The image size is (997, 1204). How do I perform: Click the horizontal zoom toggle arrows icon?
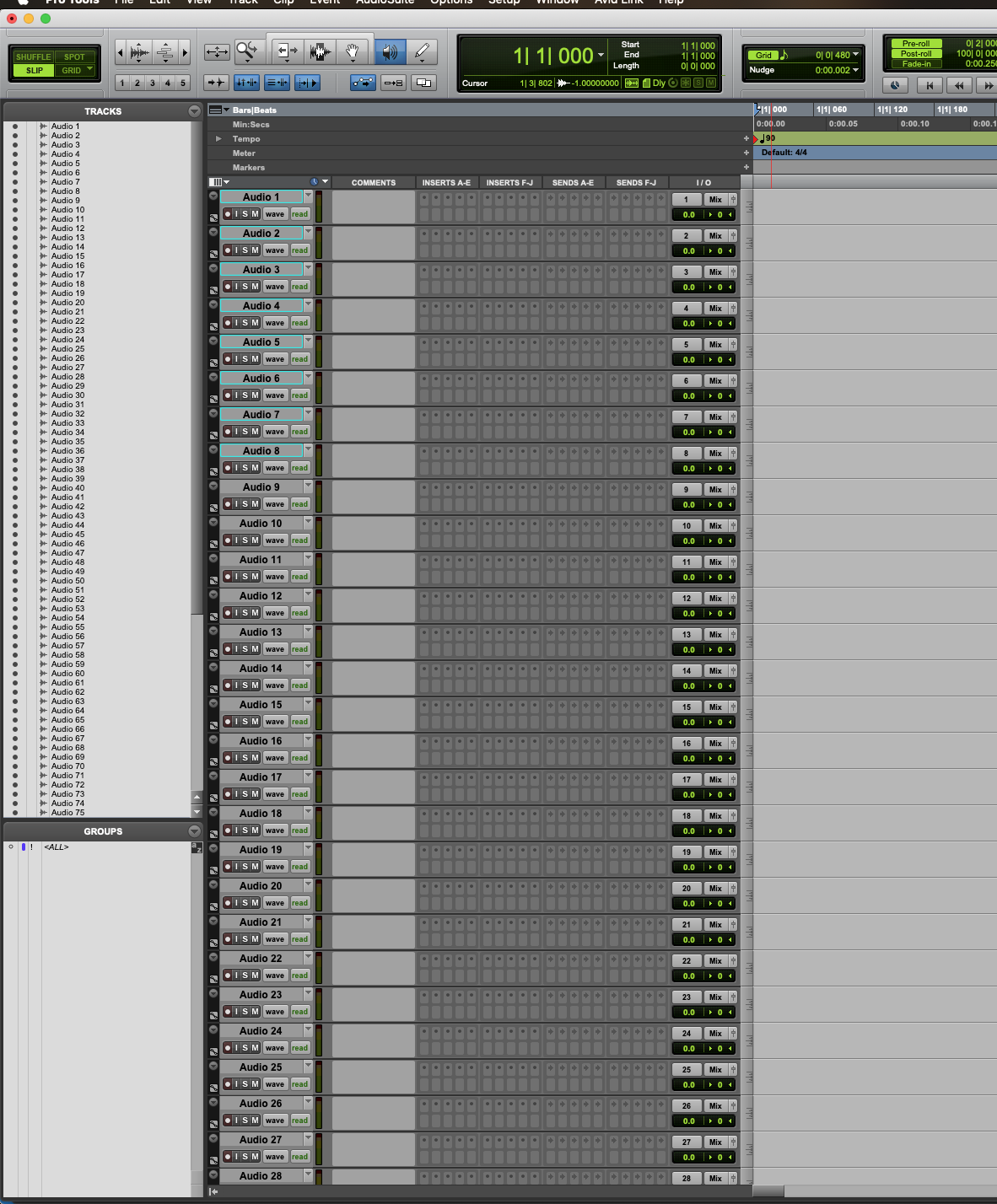click(217, 52)
